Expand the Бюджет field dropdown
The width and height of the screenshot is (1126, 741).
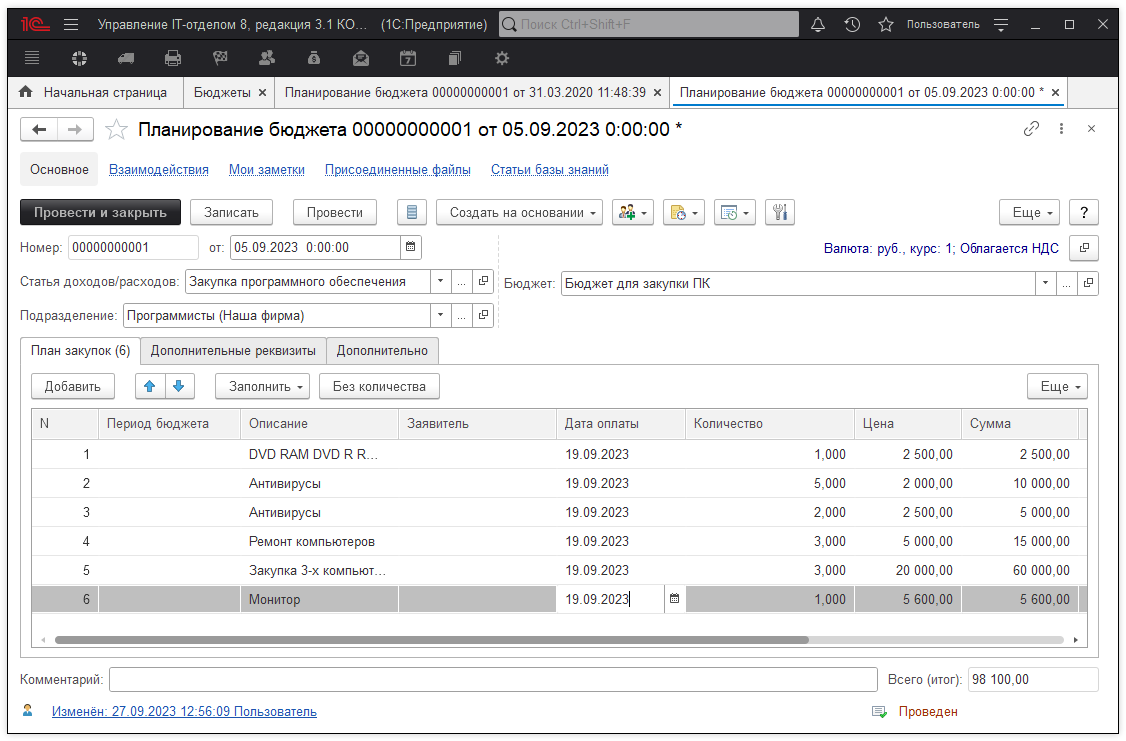1045,283
